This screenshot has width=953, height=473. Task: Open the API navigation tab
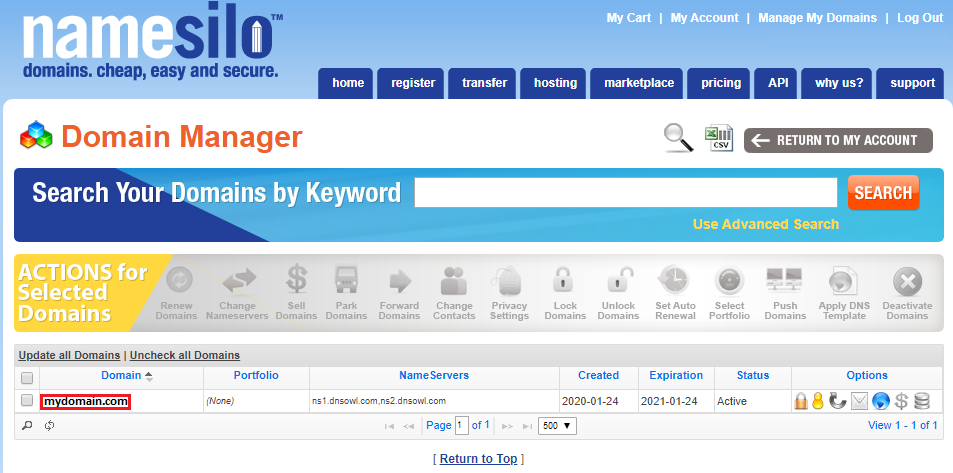776,83
